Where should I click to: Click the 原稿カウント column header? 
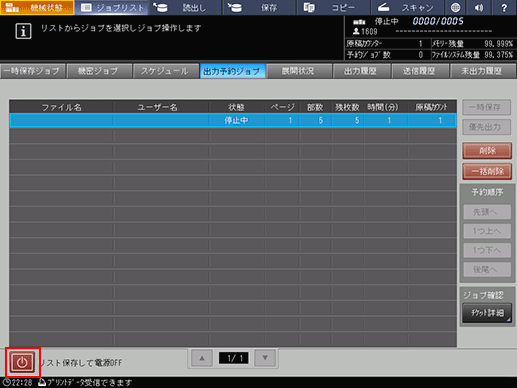(x=431, y=107)
